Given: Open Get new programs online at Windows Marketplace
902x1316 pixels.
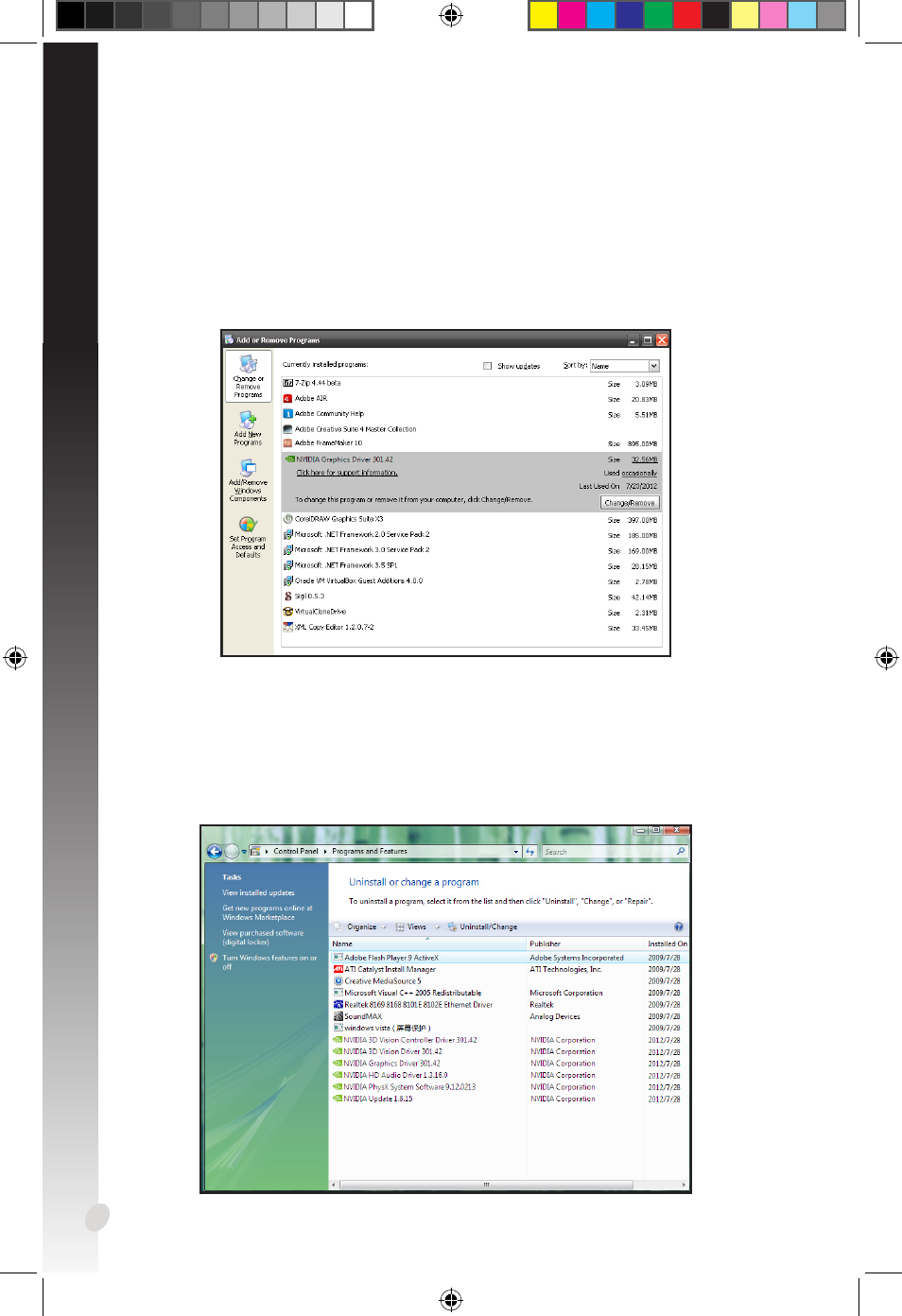Looking at the screenshot, I should (267, 912).
